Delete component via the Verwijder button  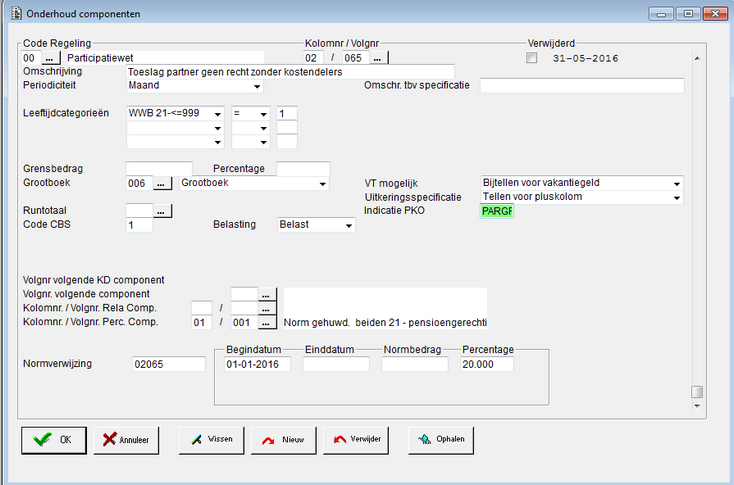pyautogui.click(x=356, y=440)
